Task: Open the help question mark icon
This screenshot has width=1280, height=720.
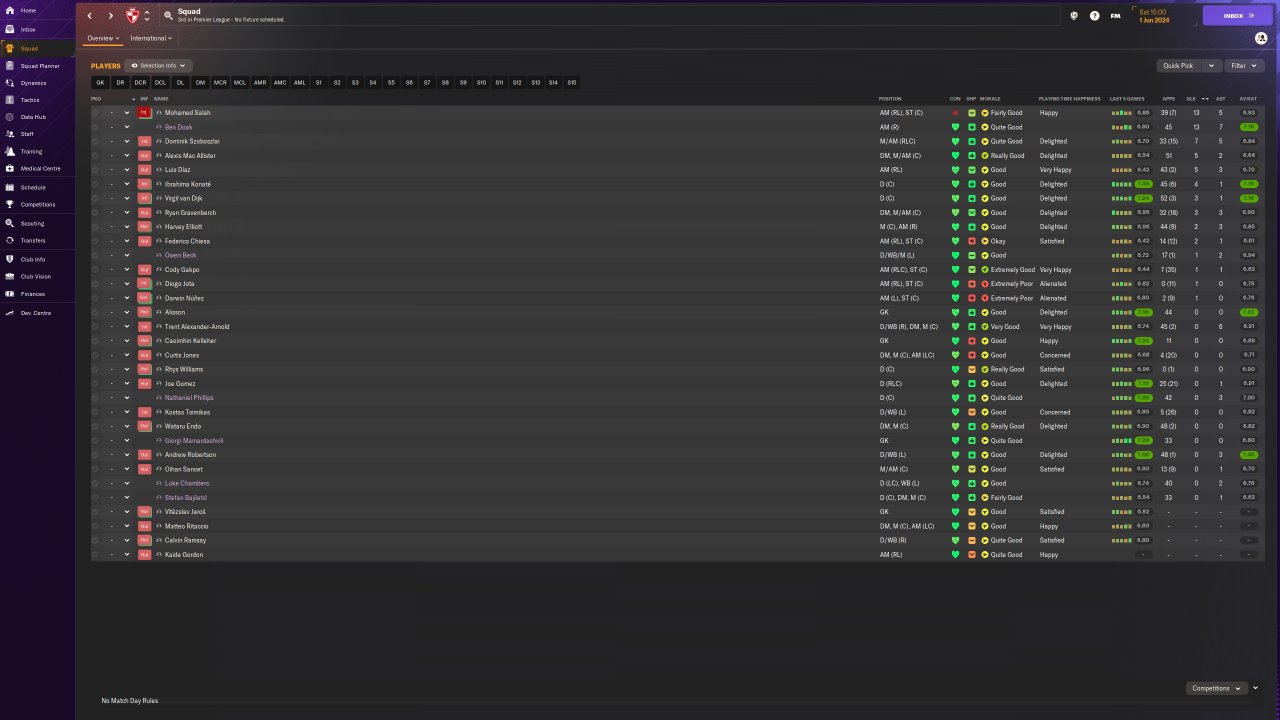Action: coord(1095,16)
